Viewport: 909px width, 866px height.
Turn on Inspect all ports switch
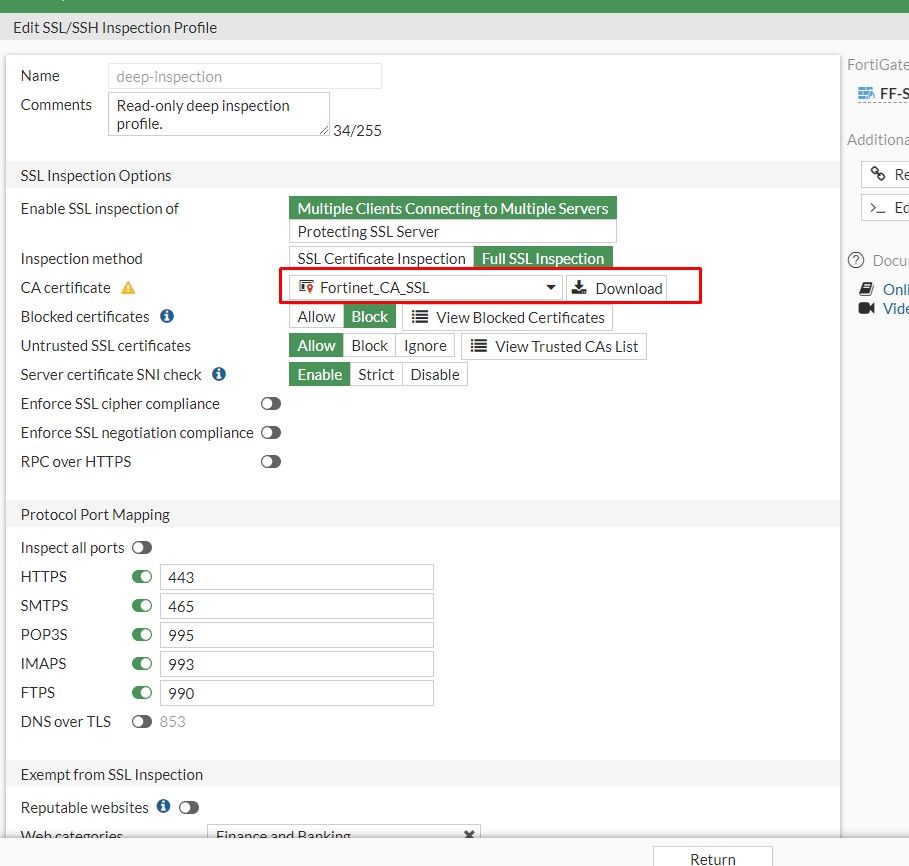pos(142,548)
